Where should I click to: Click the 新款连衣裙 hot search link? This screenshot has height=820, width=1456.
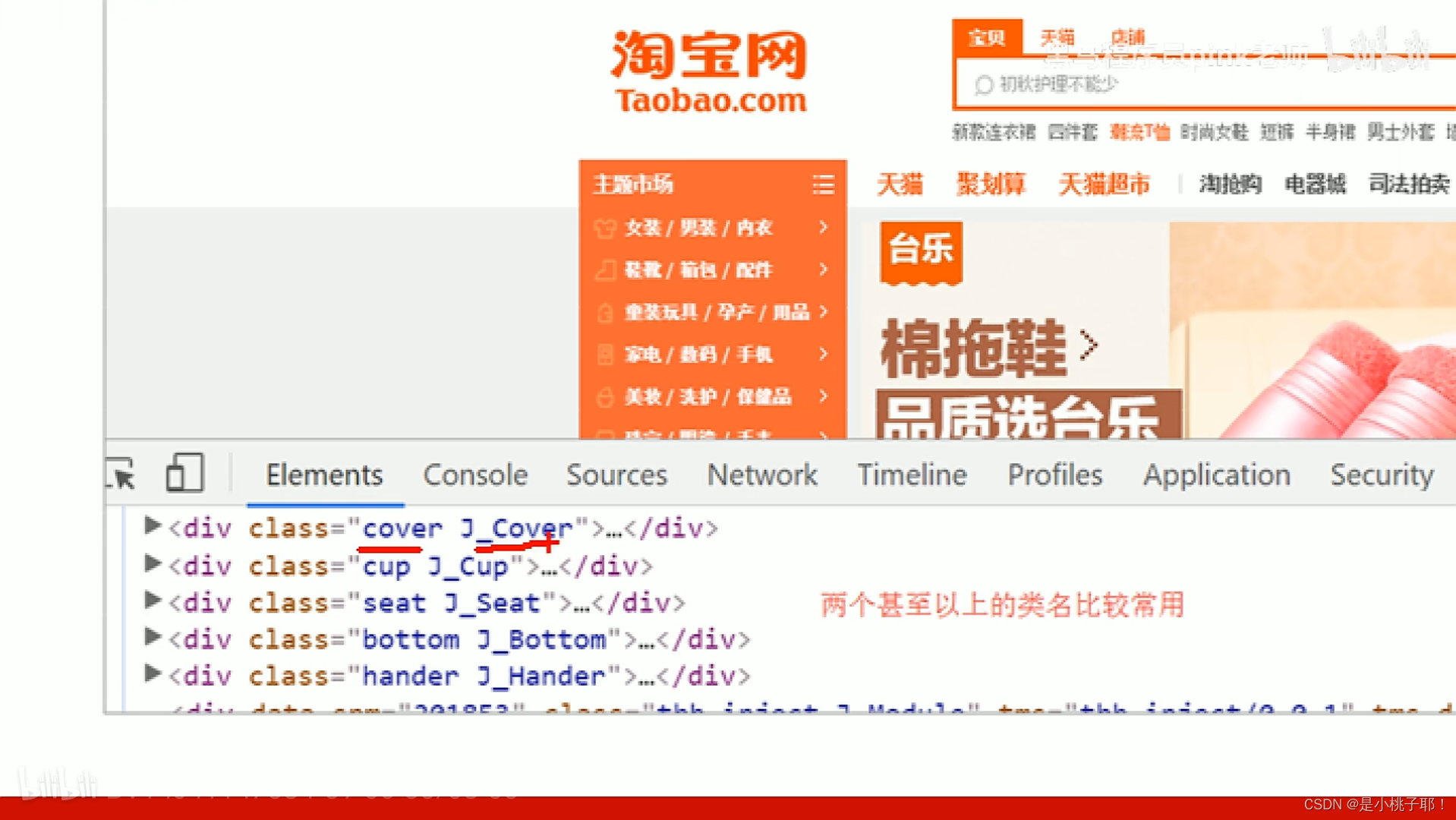tap(994, 132)
